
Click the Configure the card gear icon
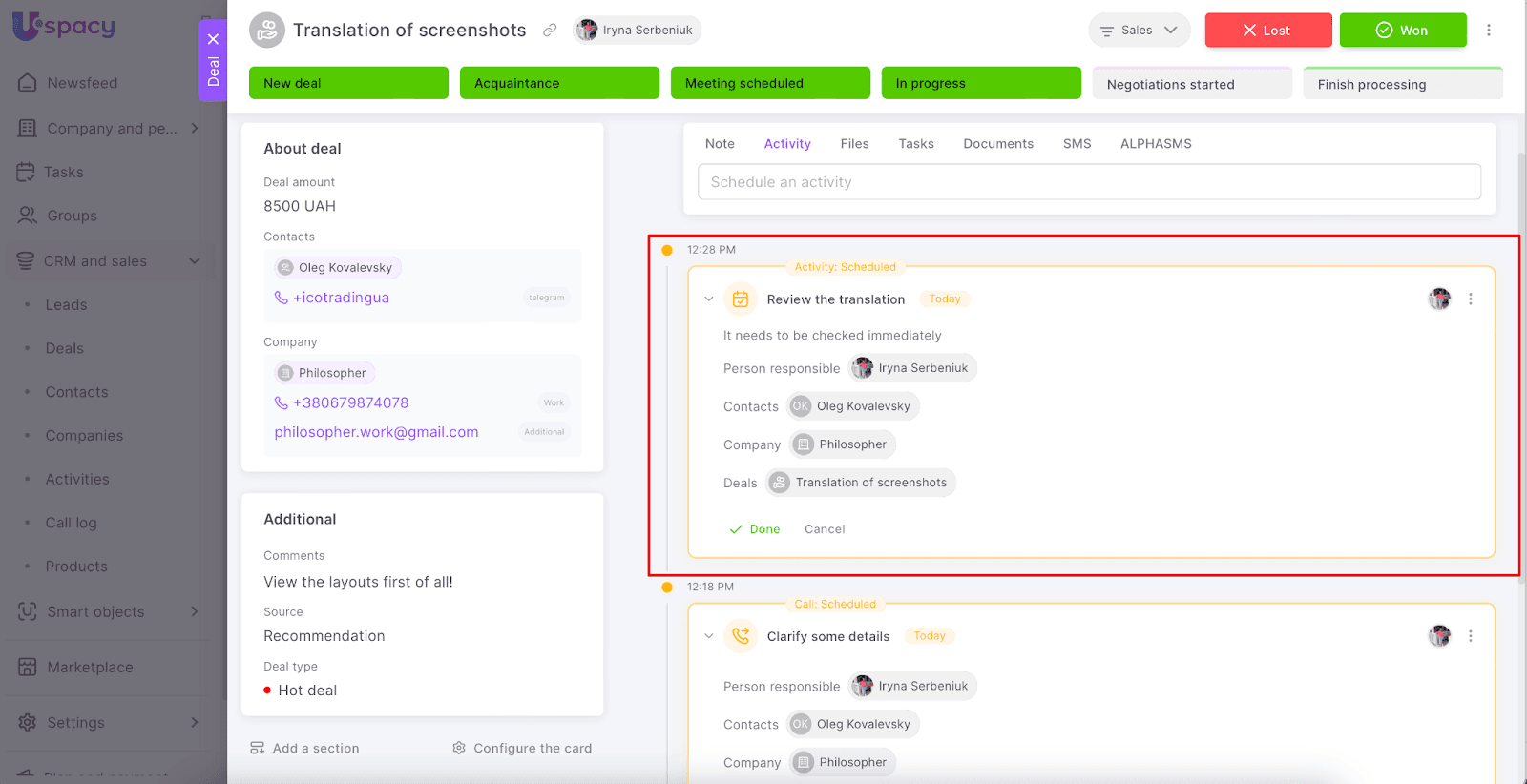[x=459, y=748]
